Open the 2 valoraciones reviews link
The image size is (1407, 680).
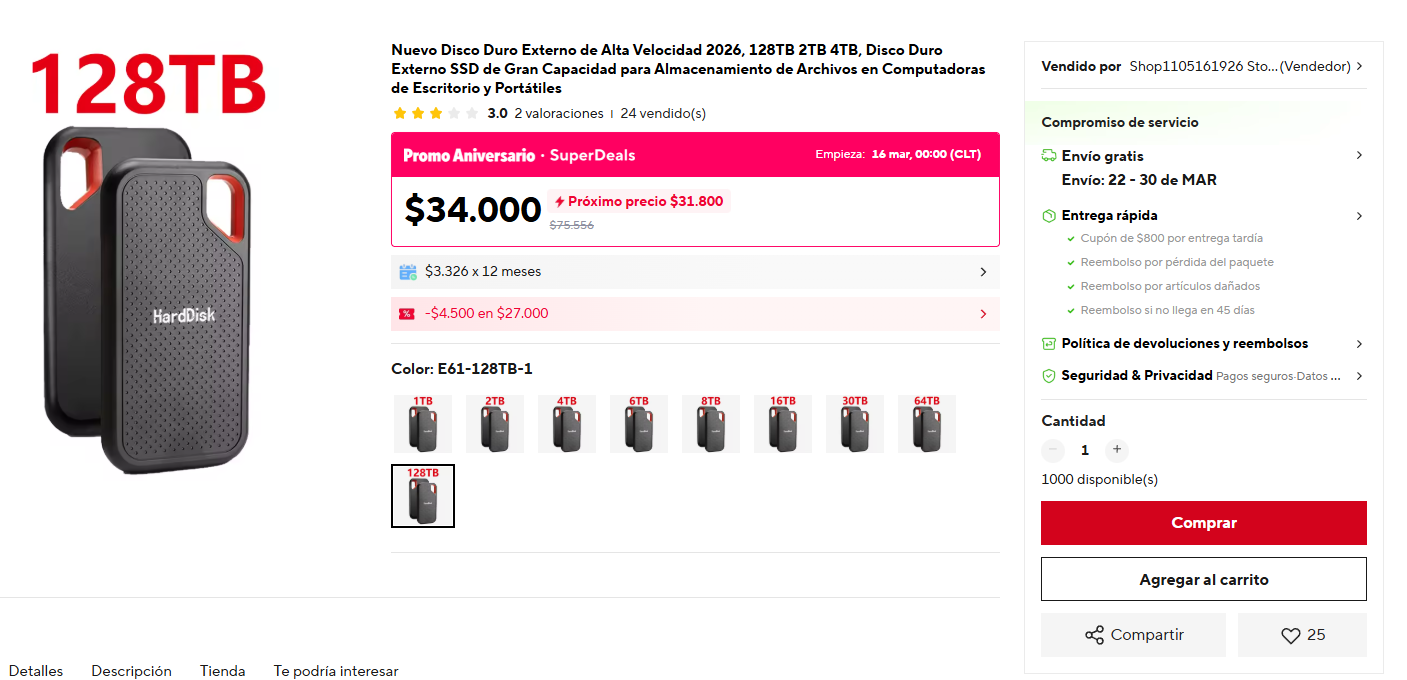pos(559,114)
